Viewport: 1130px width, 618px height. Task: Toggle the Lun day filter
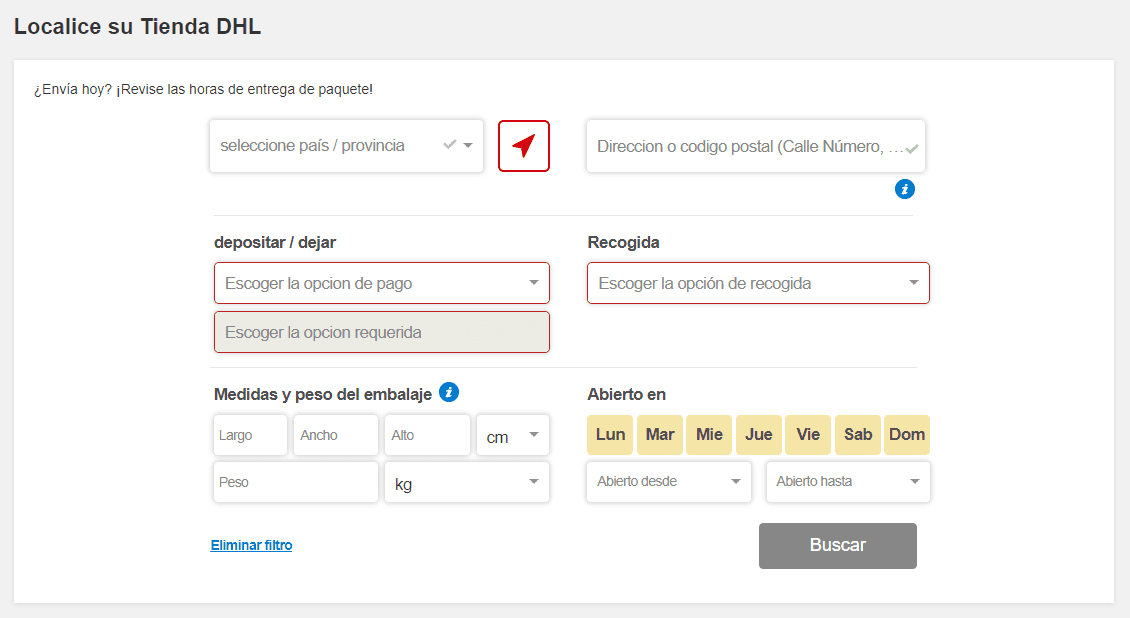point(609,434)
